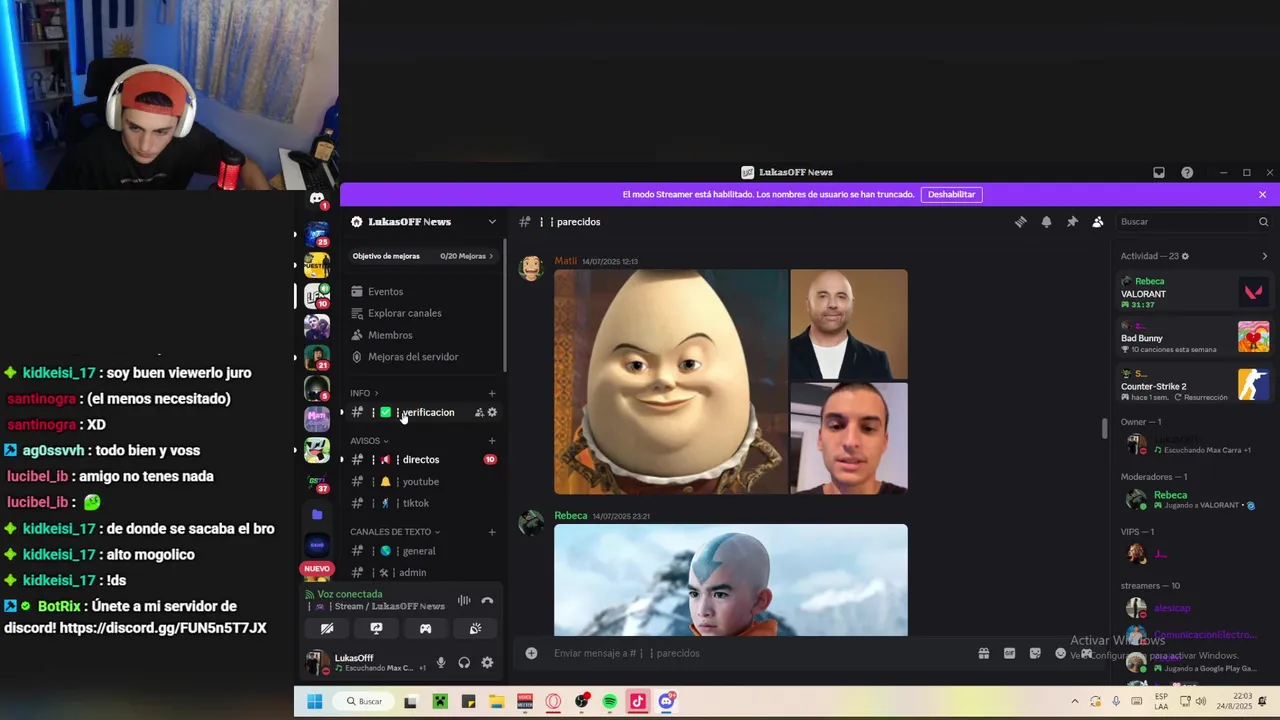Open Activity settings gear next to Actividad
The width and height of the screenshot is (1280, 720).
1186,256
